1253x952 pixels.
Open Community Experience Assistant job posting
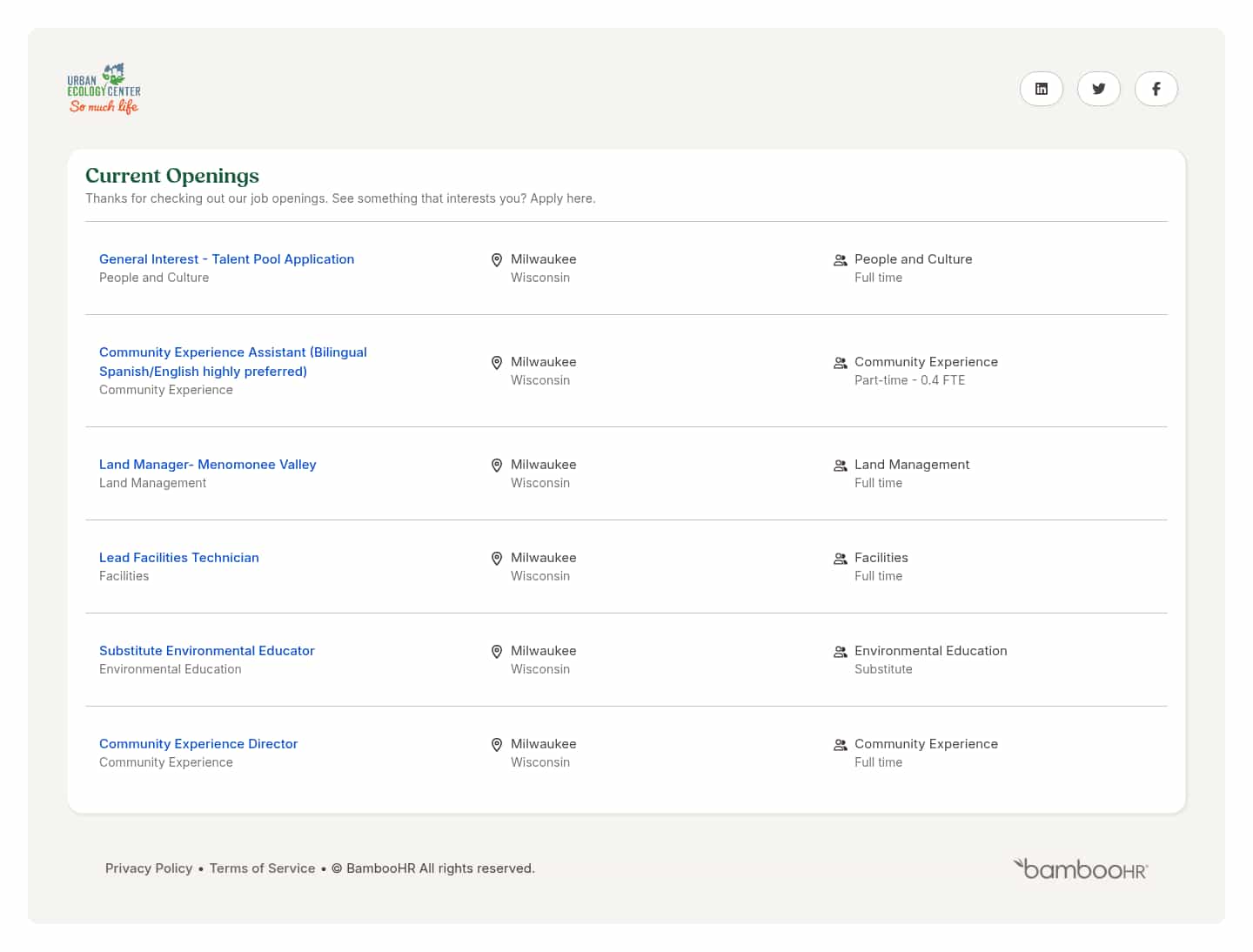pos(233,362)
